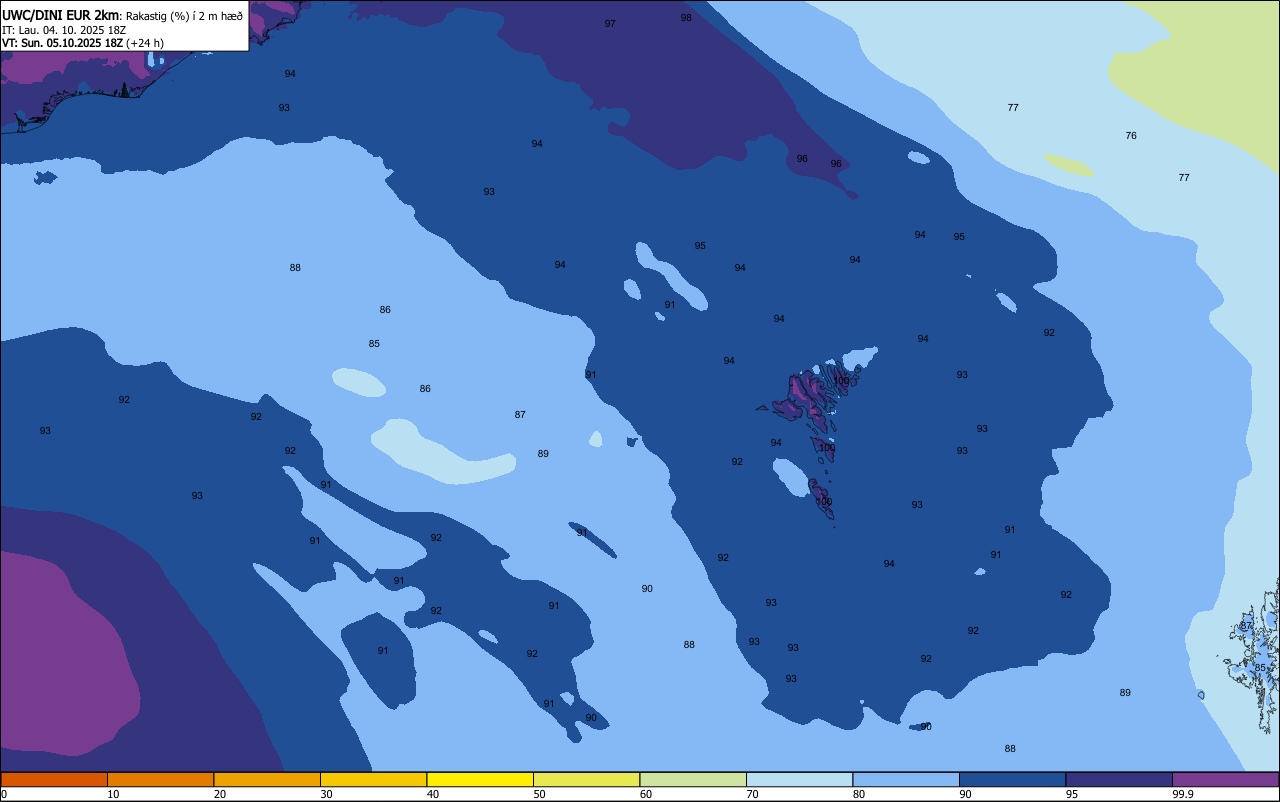Screen dimensions: 1280x802
Task: Click the small yellow-green patch beside the "77" values
Action: click(x=1069, y=164)
